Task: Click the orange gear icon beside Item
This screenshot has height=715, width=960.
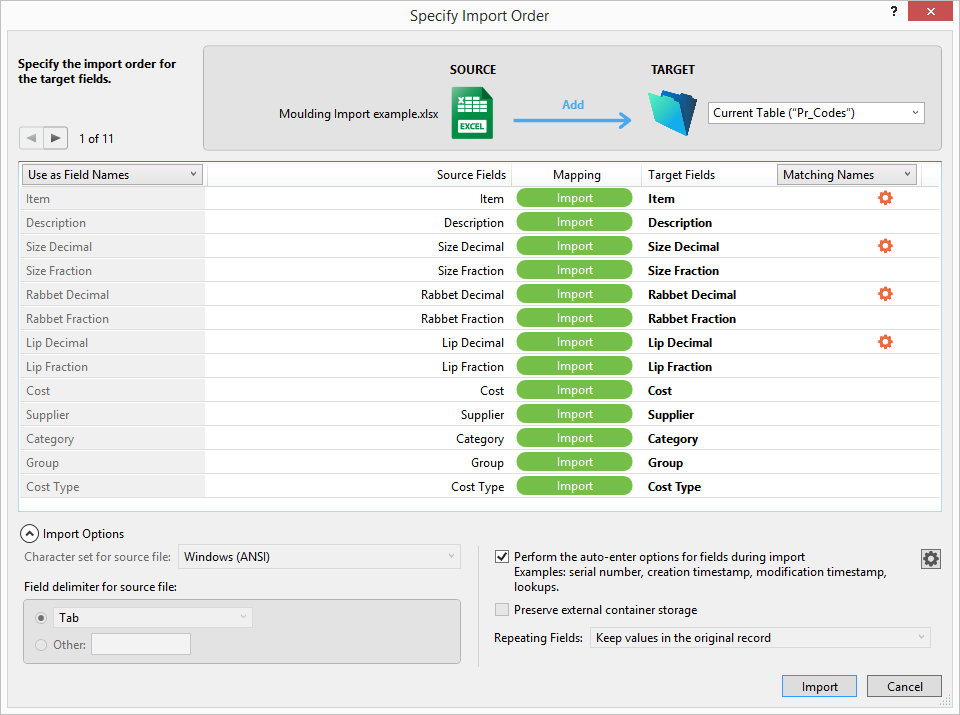Action: pyautogui.click(x=884, y=198)
